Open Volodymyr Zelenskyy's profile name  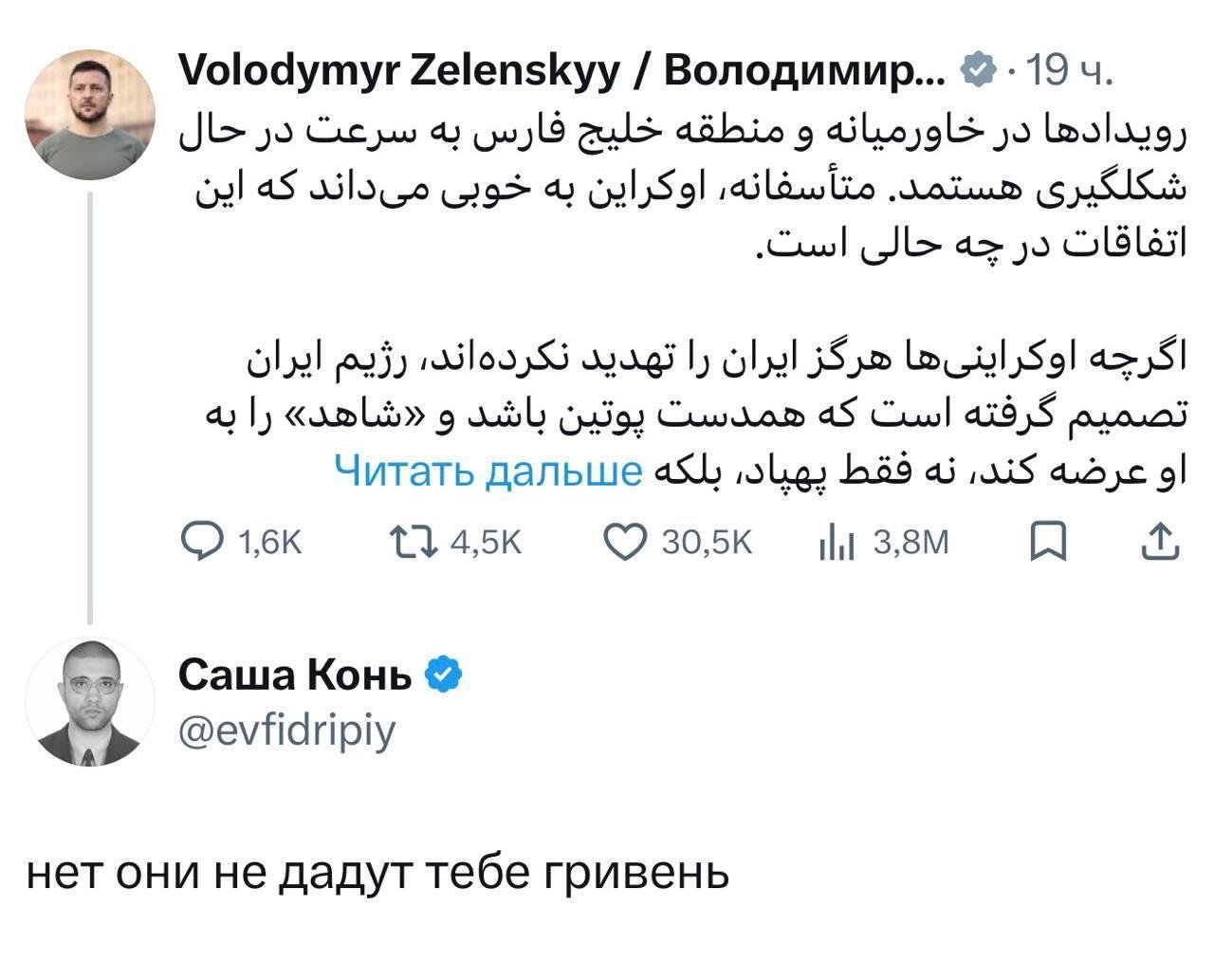click(x=561, y=69)
